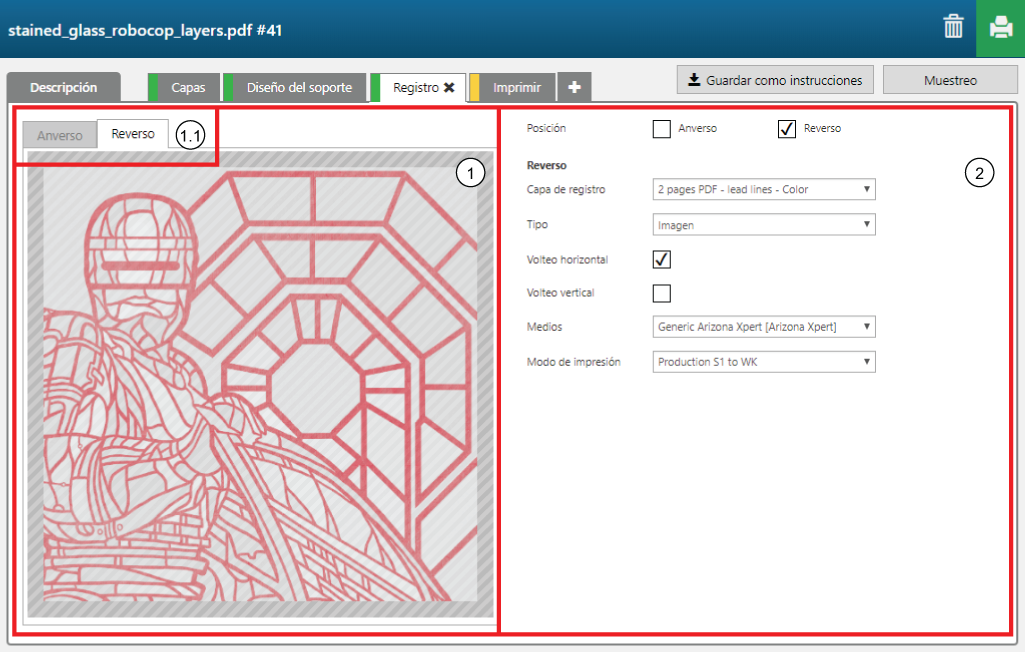Screen dimensions: 1025x652
Task: Close the Registro tab with X icon
Action: point(449,87)
